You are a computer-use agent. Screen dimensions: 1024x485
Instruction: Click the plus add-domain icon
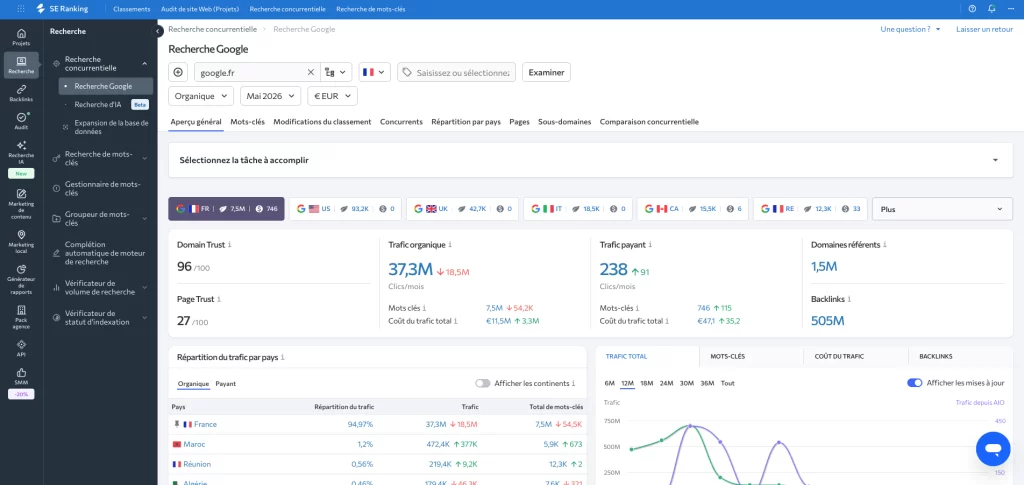[178, 72]
